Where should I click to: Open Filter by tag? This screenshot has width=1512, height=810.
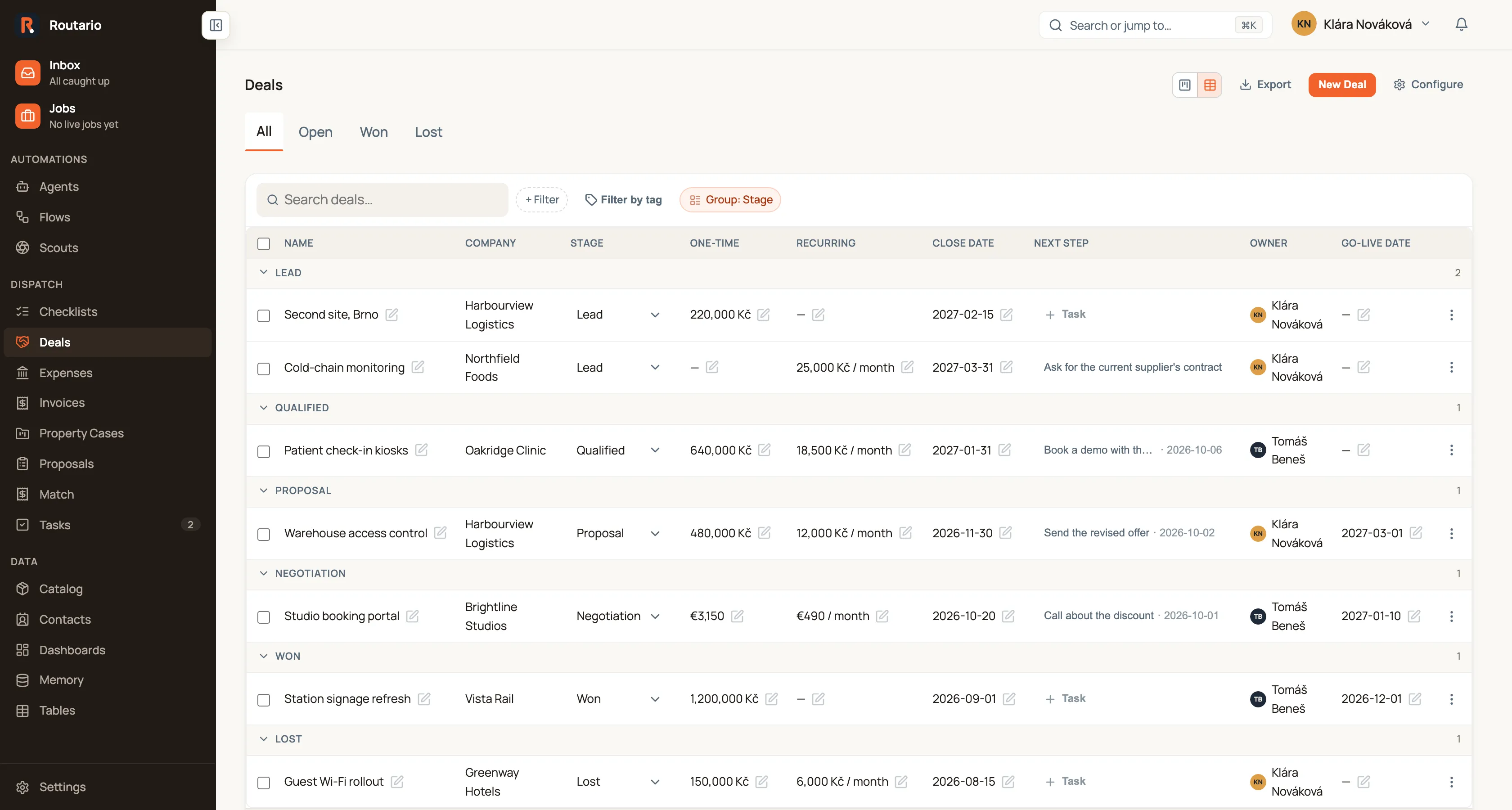[x=623, y=199]
